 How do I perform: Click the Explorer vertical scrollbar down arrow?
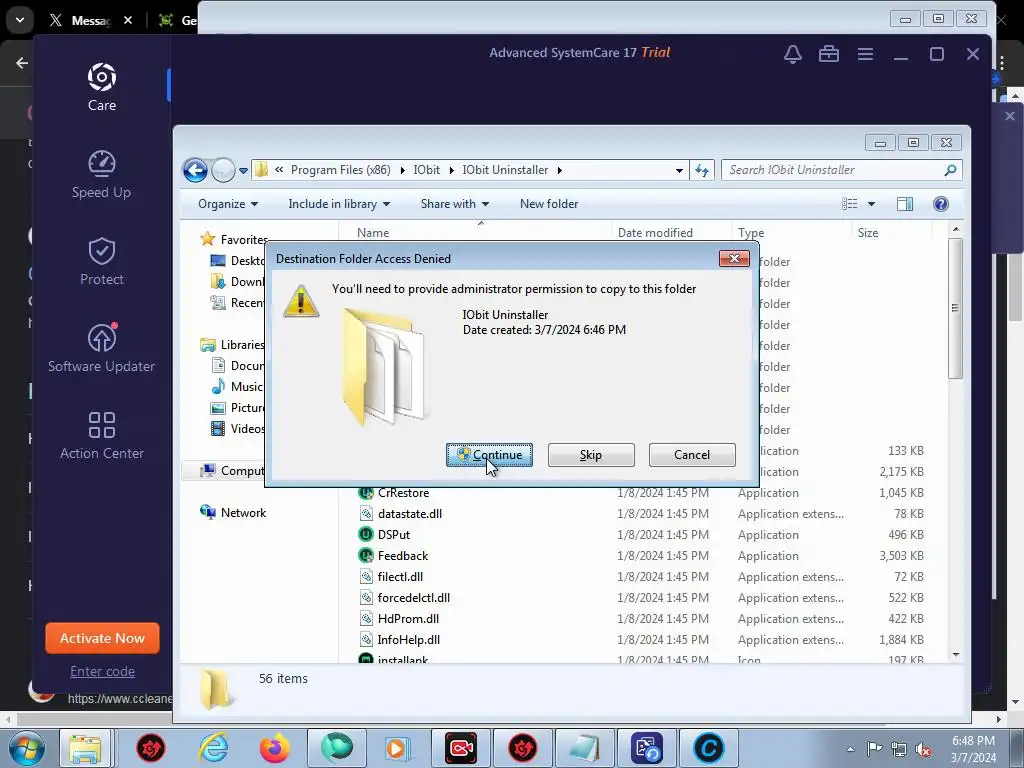point(956,654)
